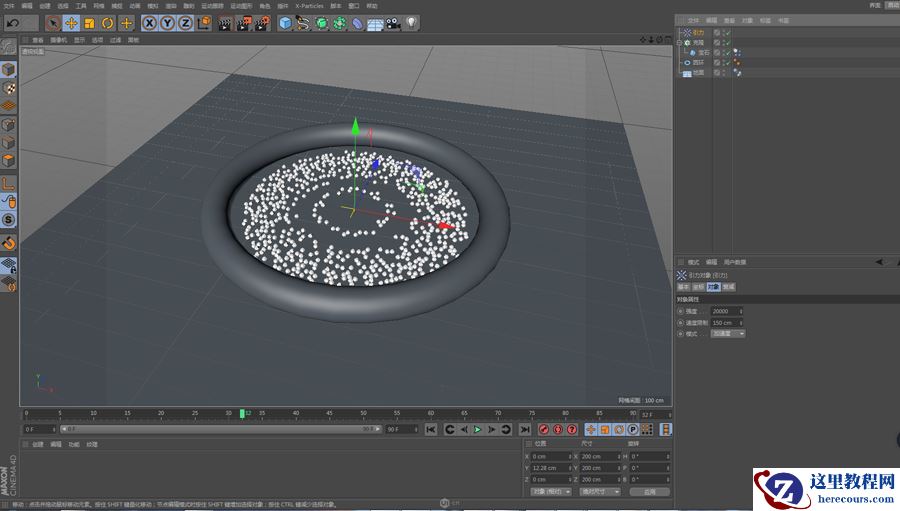Jump to the start of animation

(431, 429)
